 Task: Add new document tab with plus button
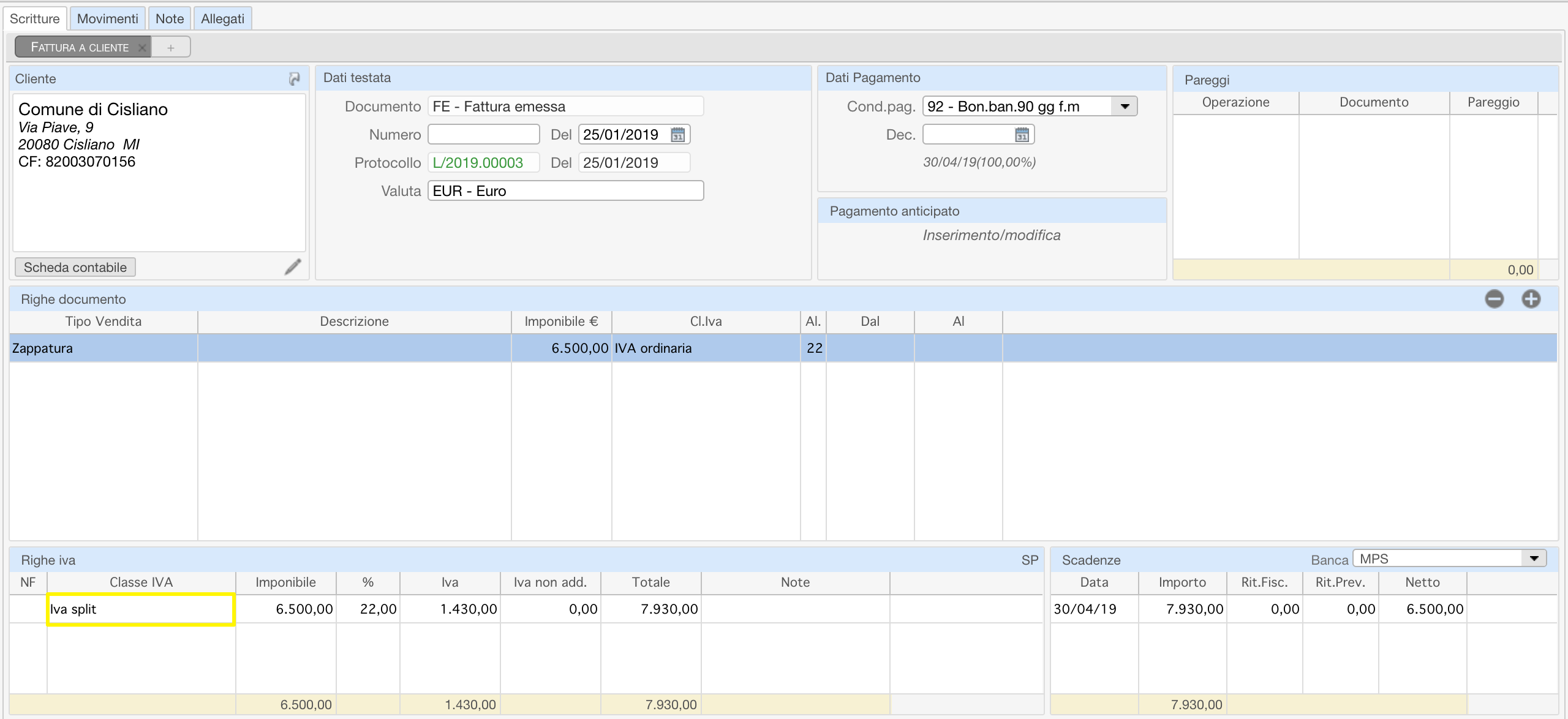(x=171, y=47)
